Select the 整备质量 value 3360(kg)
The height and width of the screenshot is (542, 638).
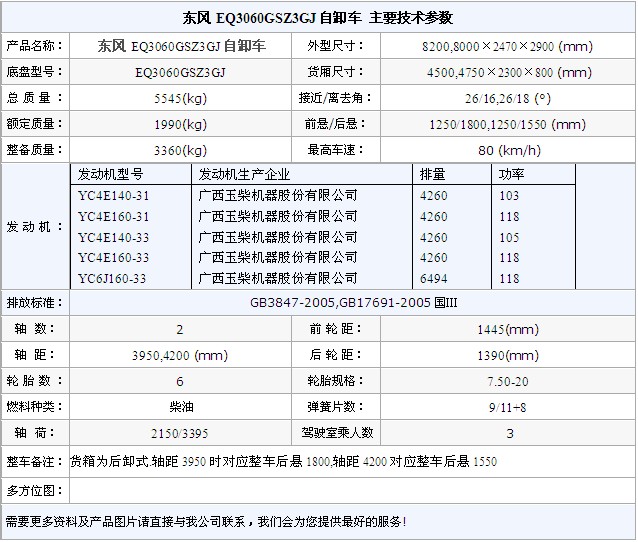pos(181,150)
